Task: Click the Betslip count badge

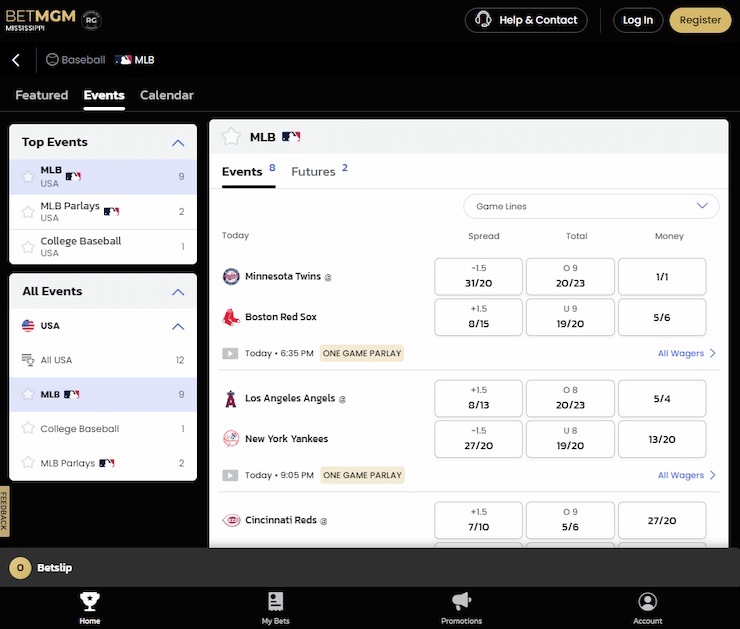Action: click(20, 568)
